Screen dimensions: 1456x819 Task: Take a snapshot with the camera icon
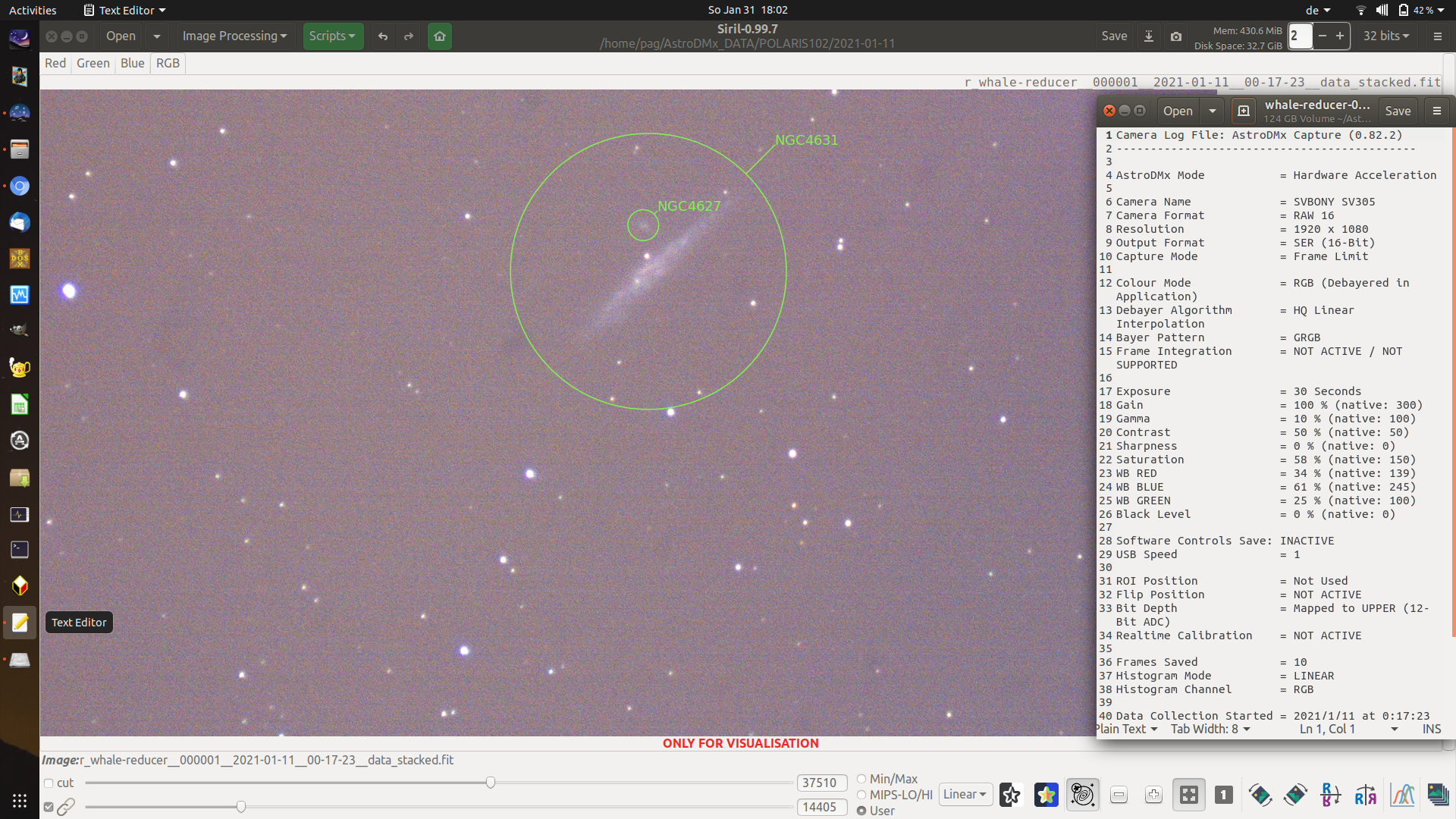[x=1176, y=36]
